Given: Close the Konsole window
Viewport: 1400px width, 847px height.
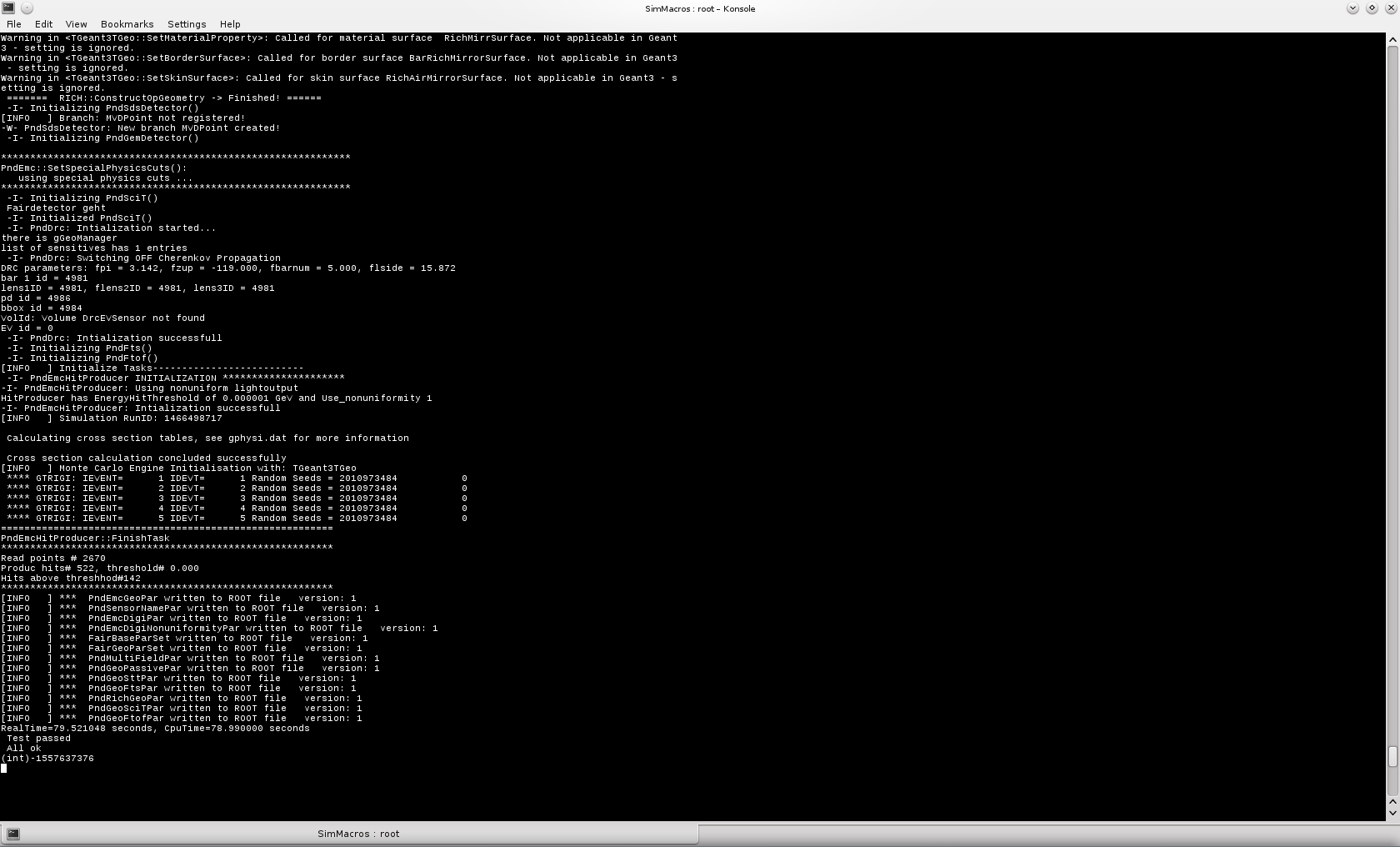Looking at the screenshot, I should [x=1390, y=8].
